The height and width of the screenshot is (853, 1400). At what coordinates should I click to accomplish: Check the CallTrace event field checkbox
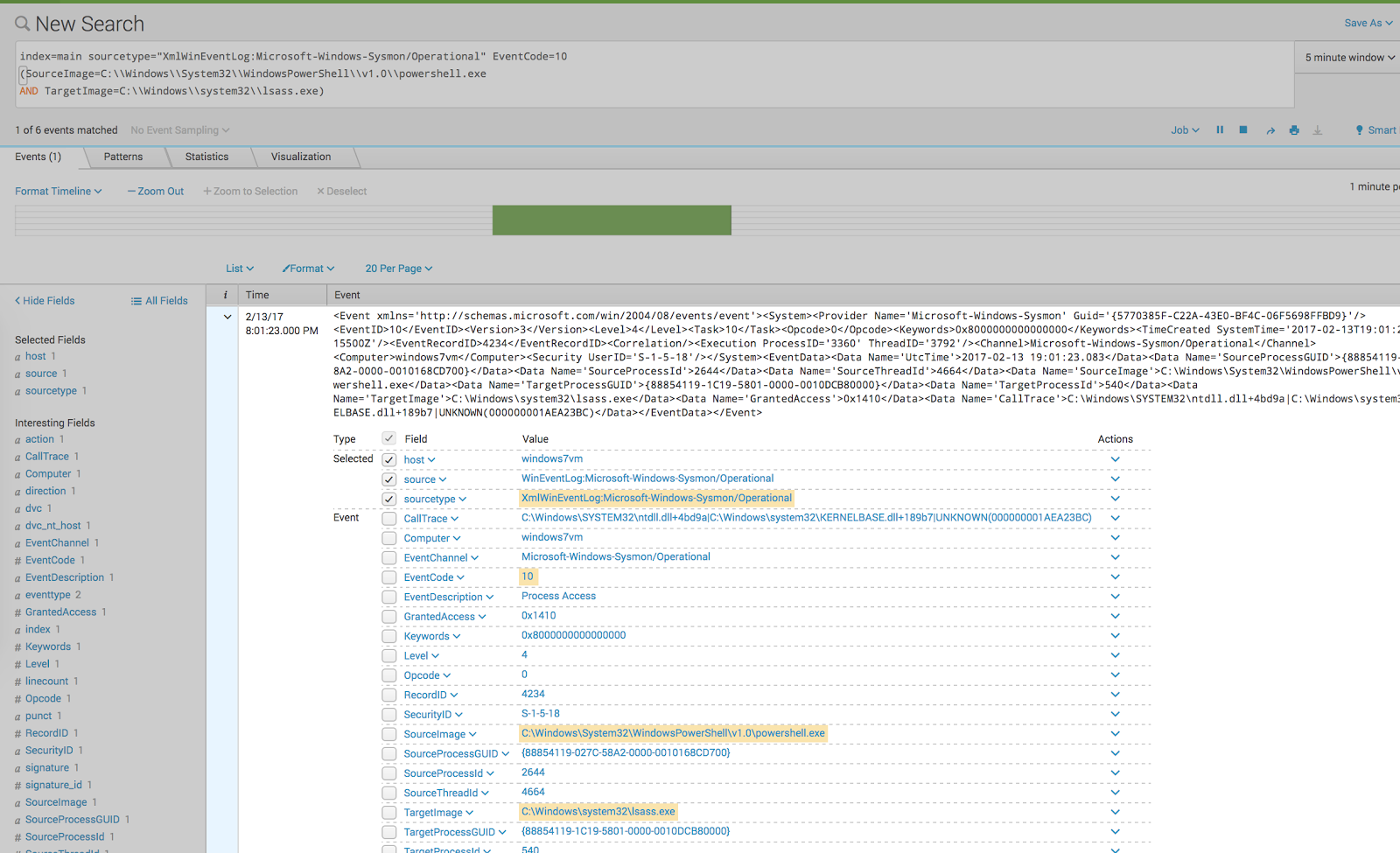[388, 518]
